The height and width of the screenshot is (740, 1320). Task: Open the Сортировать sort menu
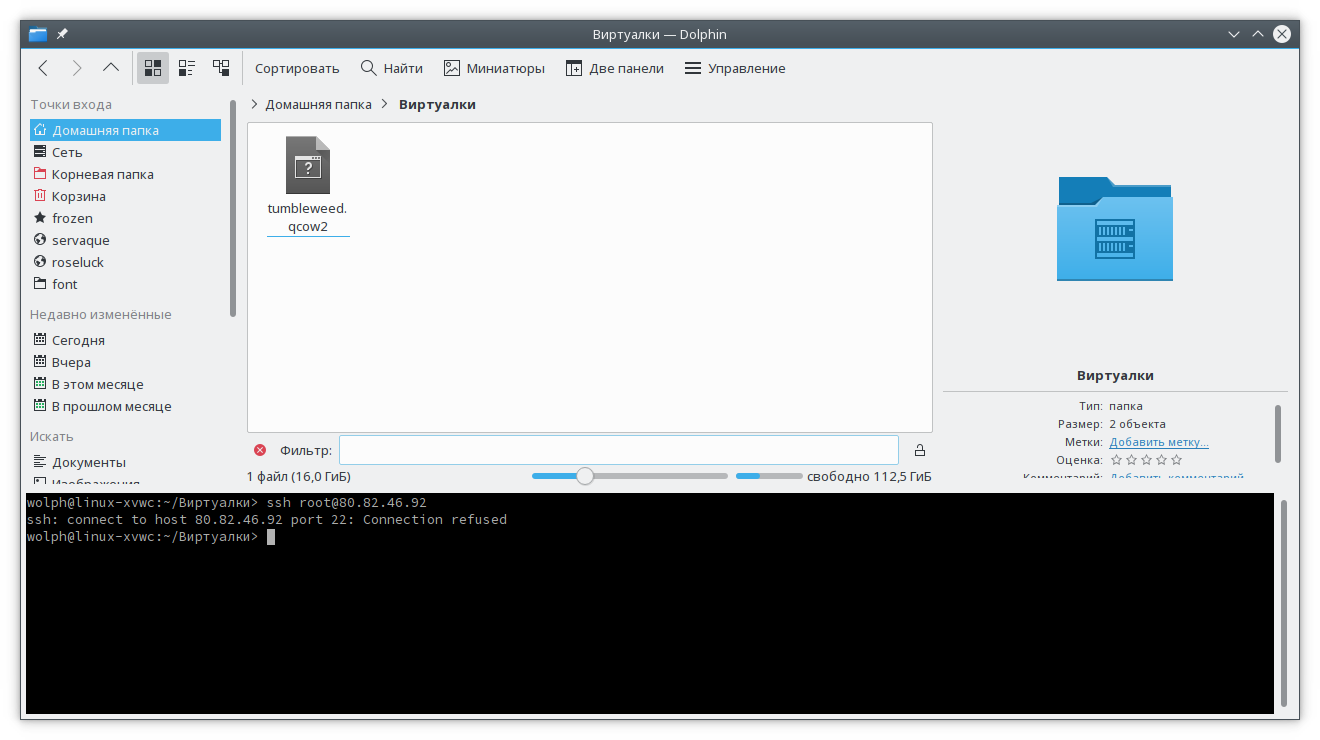click(297, 68)
